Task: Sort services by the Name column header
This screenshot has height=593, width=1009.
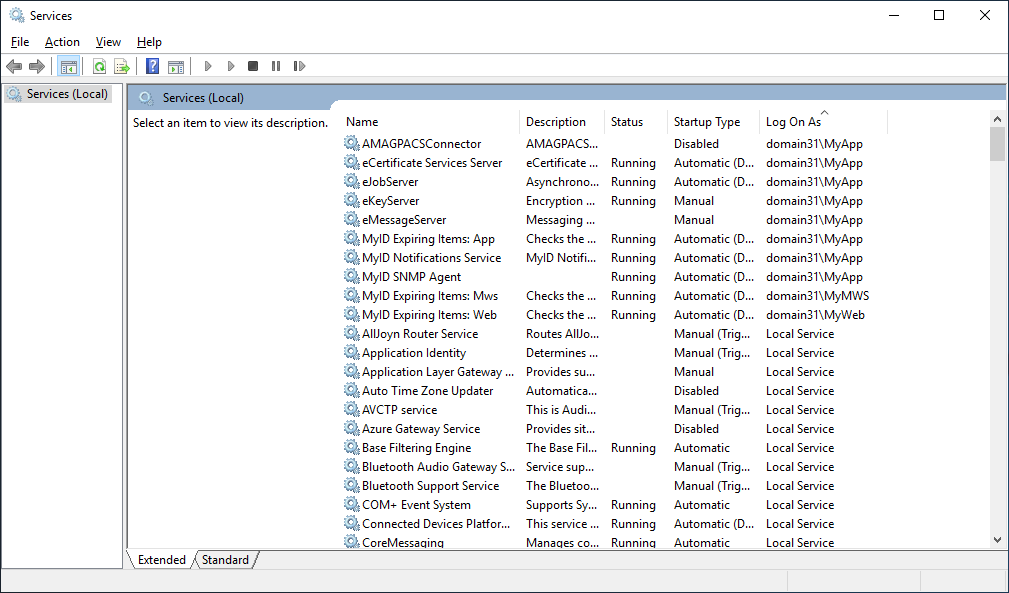Action: pyautogui.click(x=430, y=122)
